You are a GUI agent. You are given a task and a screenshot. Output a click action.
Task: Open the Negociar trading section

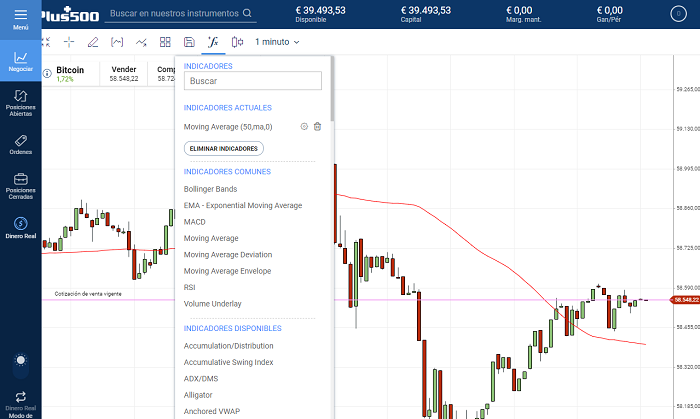coord(21,61)
